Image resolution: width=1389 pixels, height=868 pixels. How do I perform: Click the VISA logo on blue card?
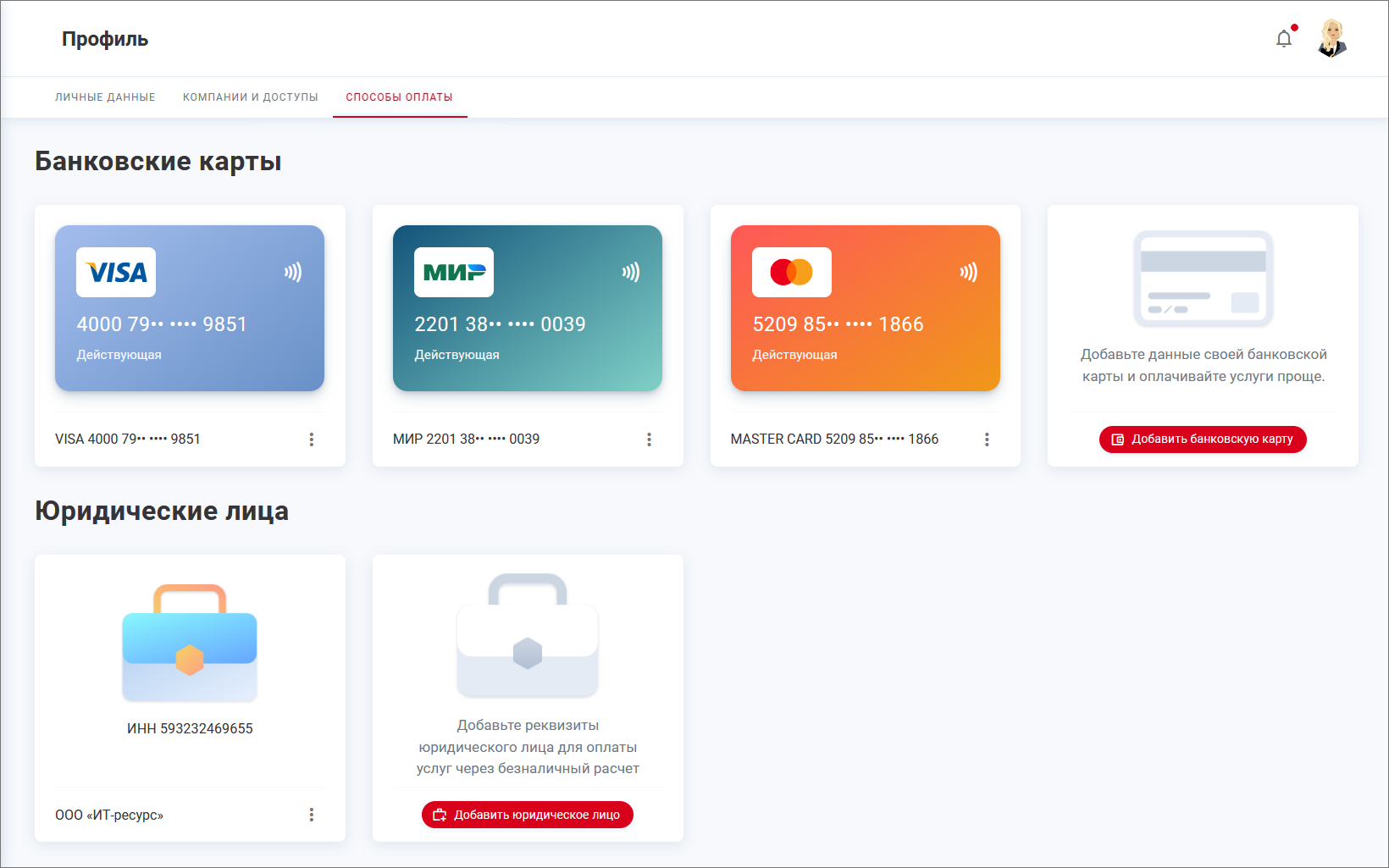tap(116, 273)
